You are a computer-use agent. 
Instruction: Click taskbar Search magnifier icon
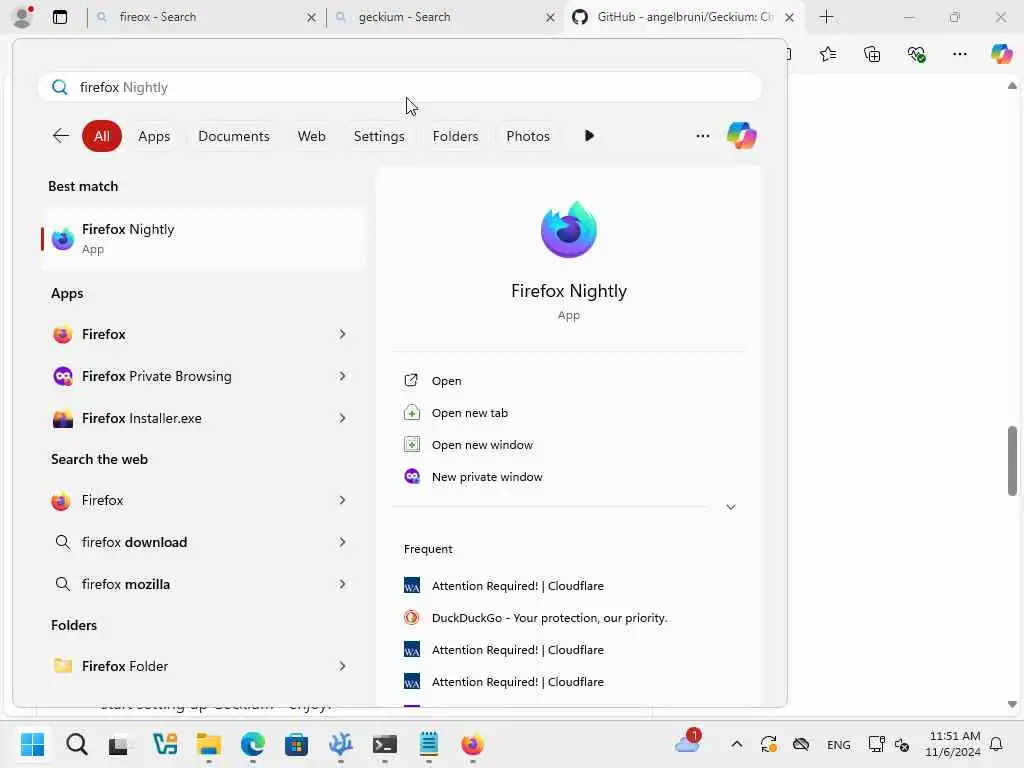point(76,744)
